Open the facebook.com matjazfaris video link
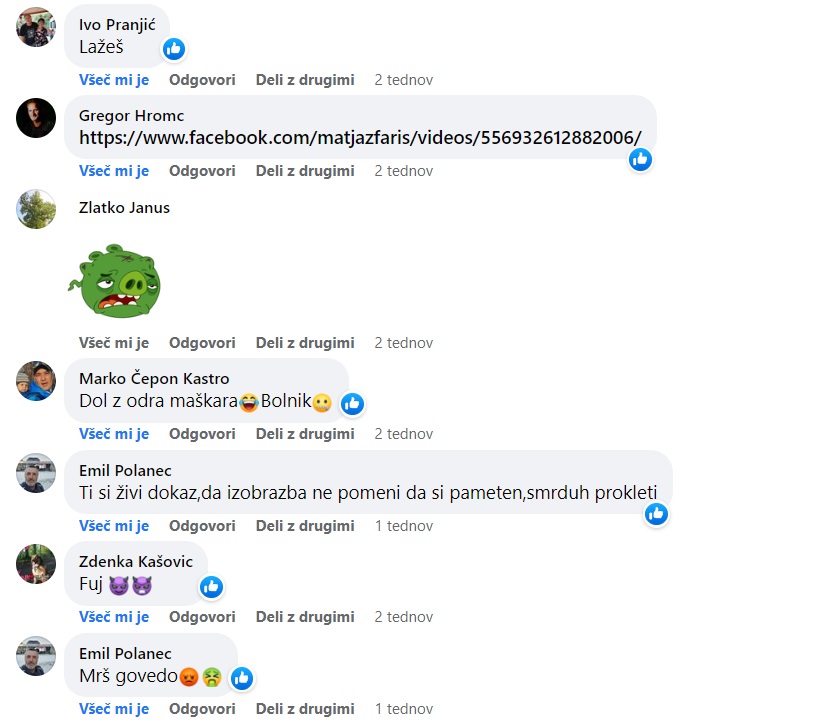The width and height of the screenshot is (840, 722). (360, 138)
